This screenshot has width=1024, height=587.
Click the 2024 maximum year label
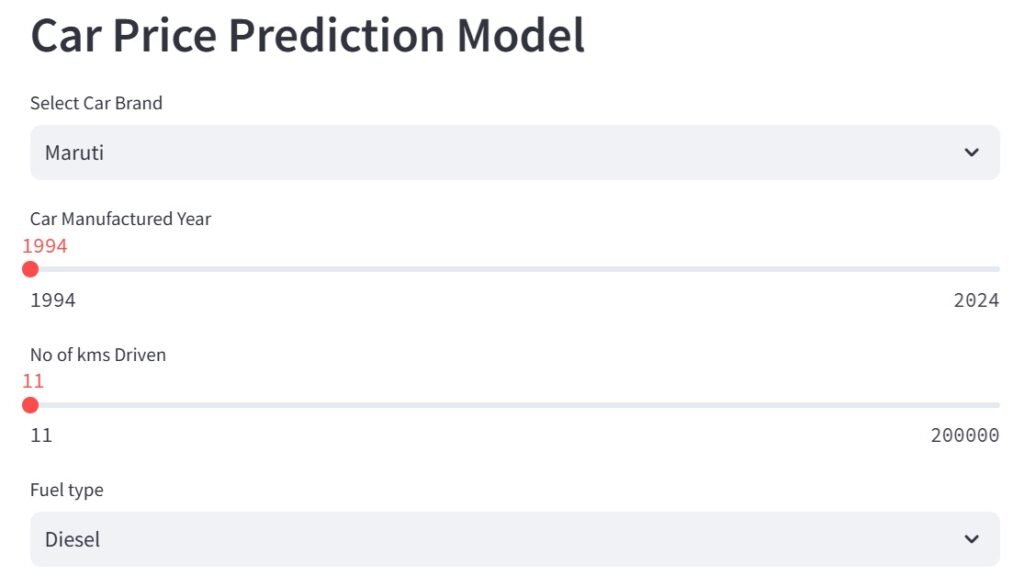[976, 300]
